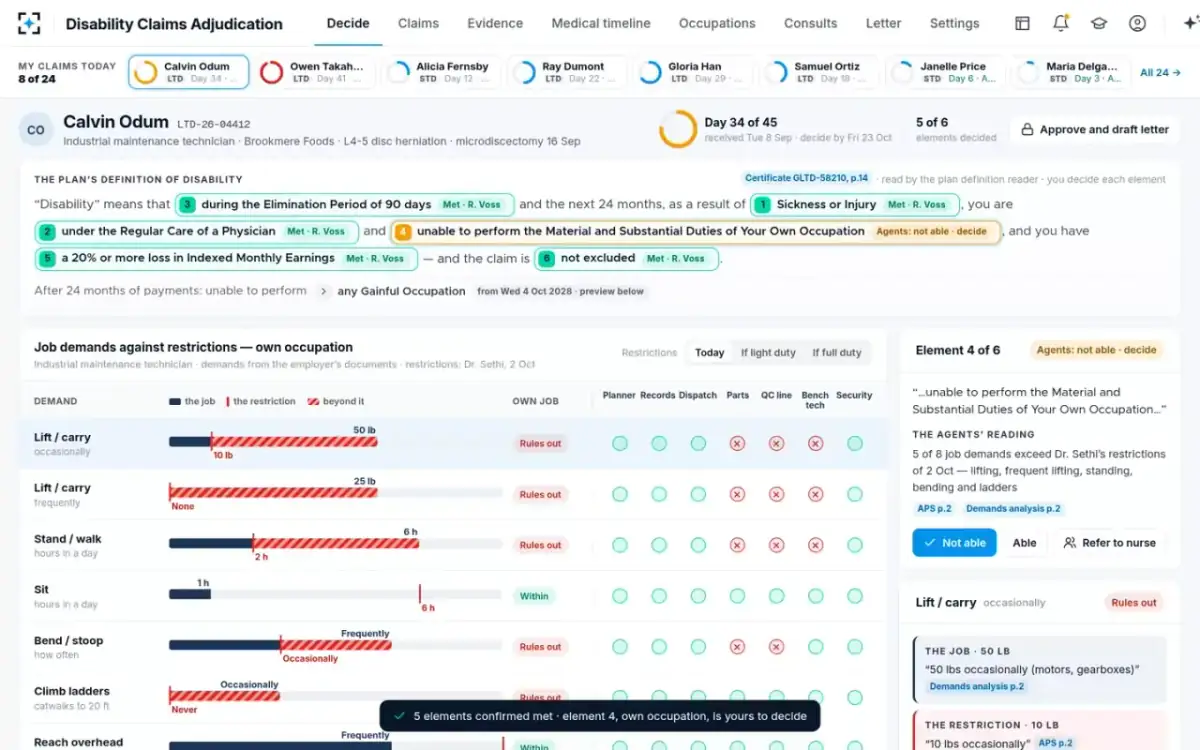
Task: Open the AI sparkle assistant
Action: tap(1189, 23)
